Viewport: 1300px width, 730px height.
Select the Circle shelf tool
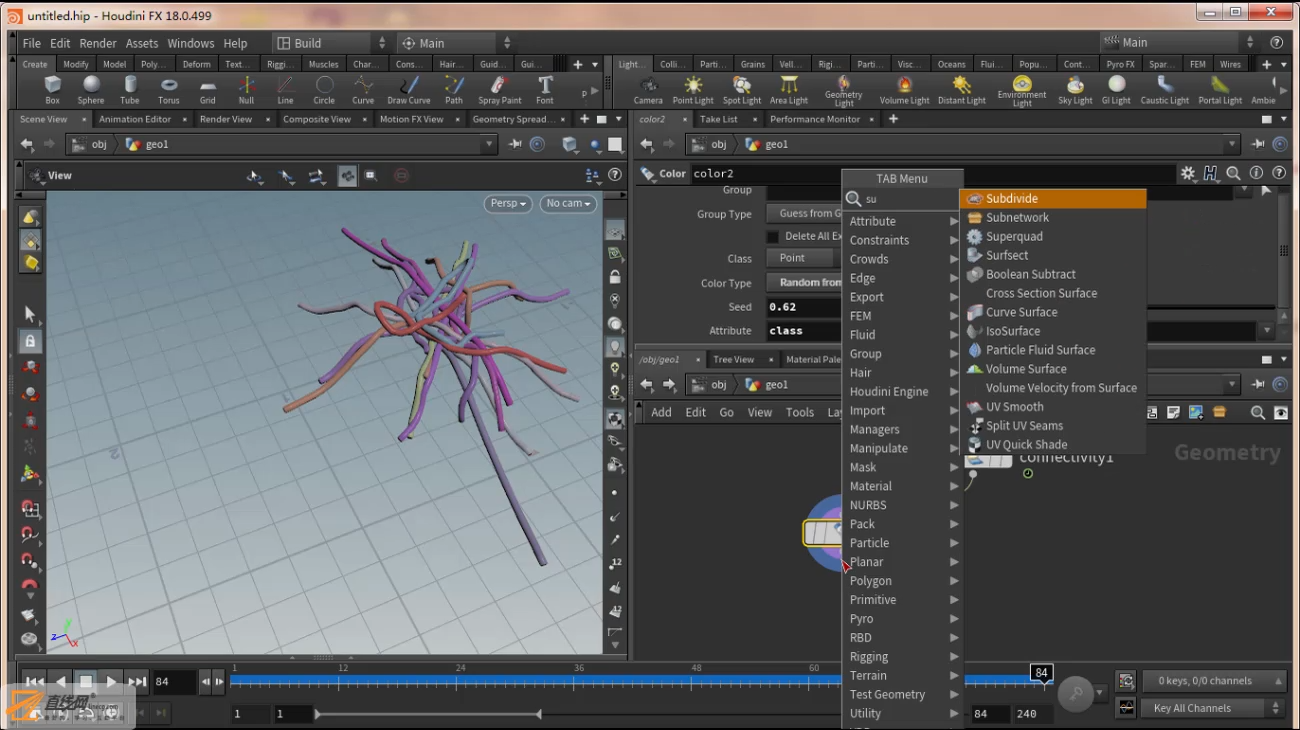point(324,90)
